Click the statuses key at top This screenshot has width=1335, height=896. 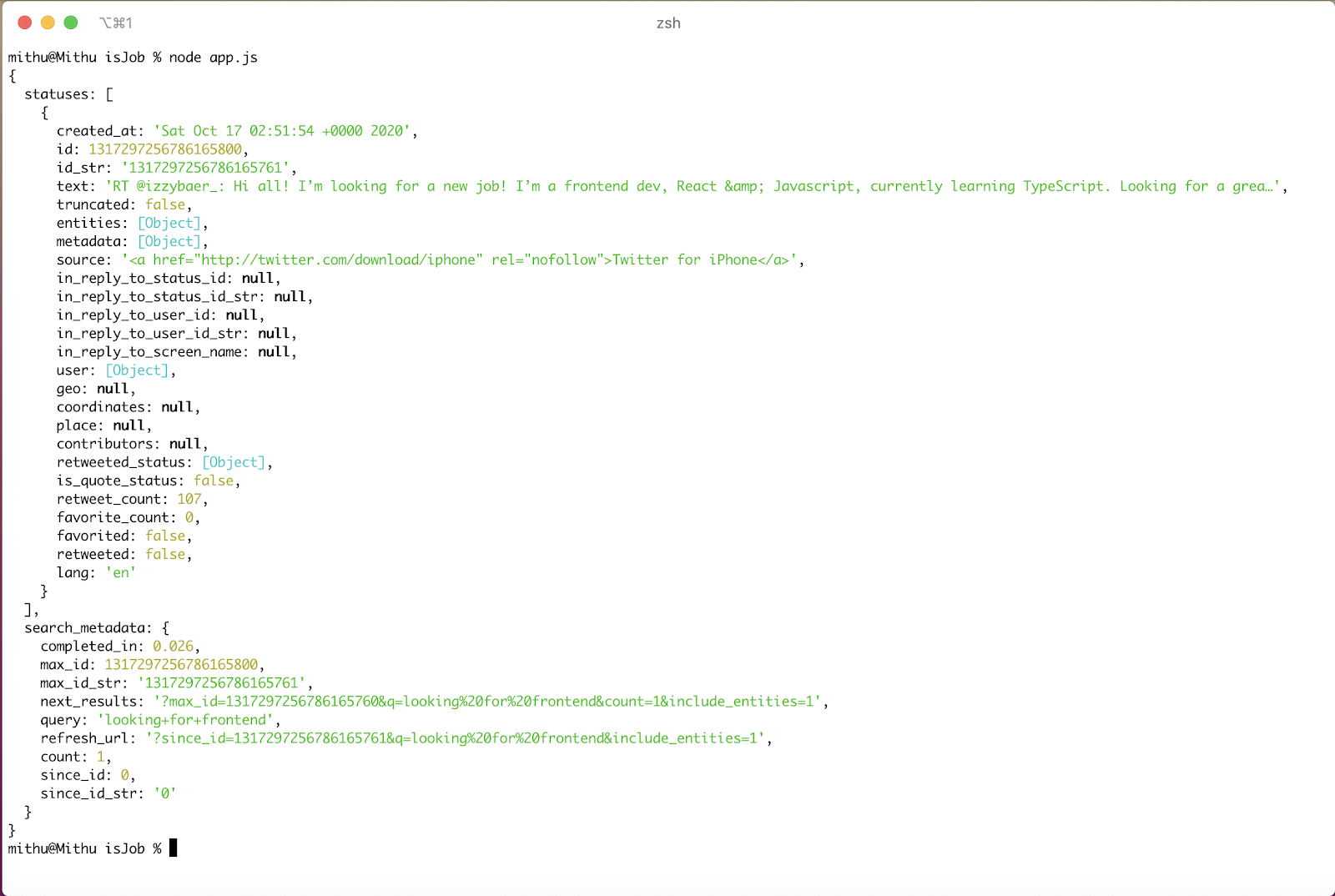pyautogui.click(x=56, y=94)
